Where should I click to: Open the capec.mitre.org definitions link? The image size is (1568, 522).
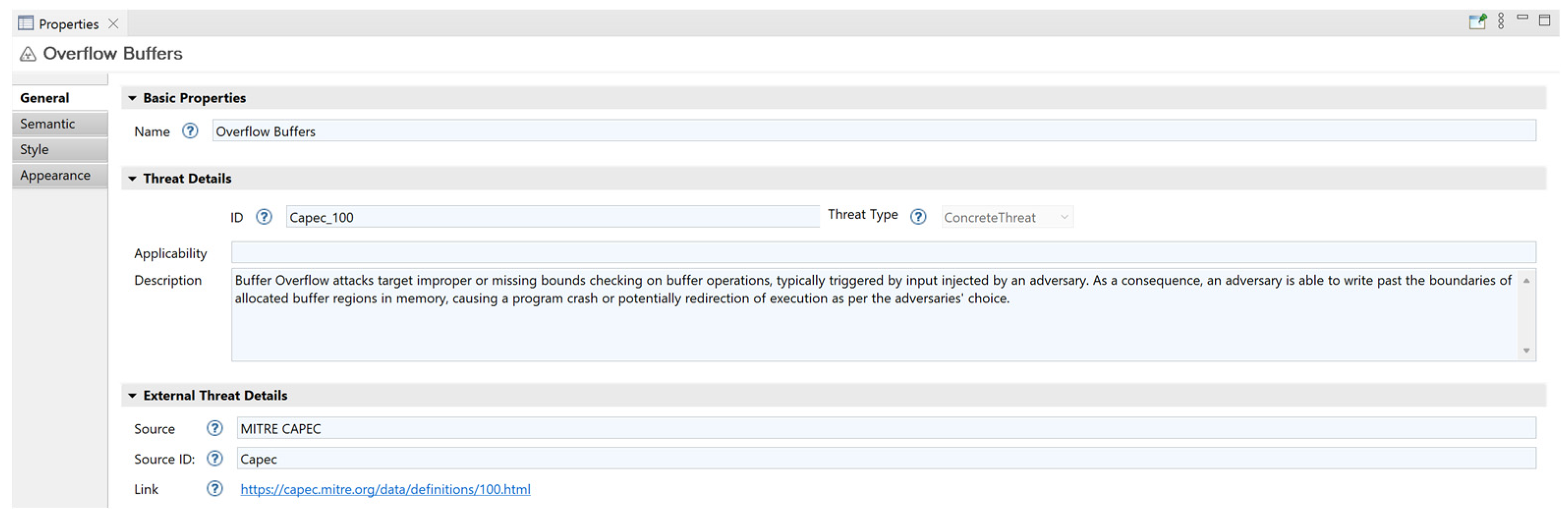(x=385, y=489)
